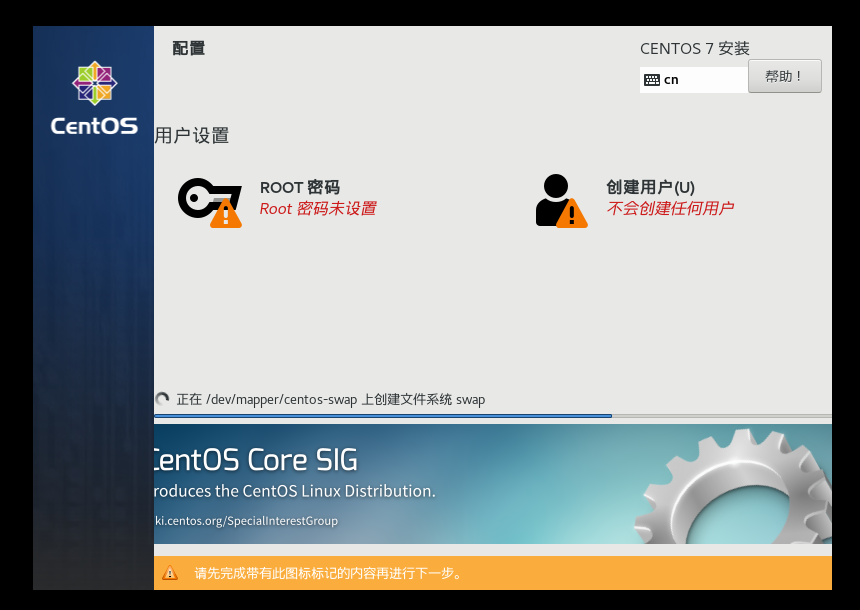Click the 'CentOS Core SIG' banner title

pyautogui.click(x=256, y=460)
